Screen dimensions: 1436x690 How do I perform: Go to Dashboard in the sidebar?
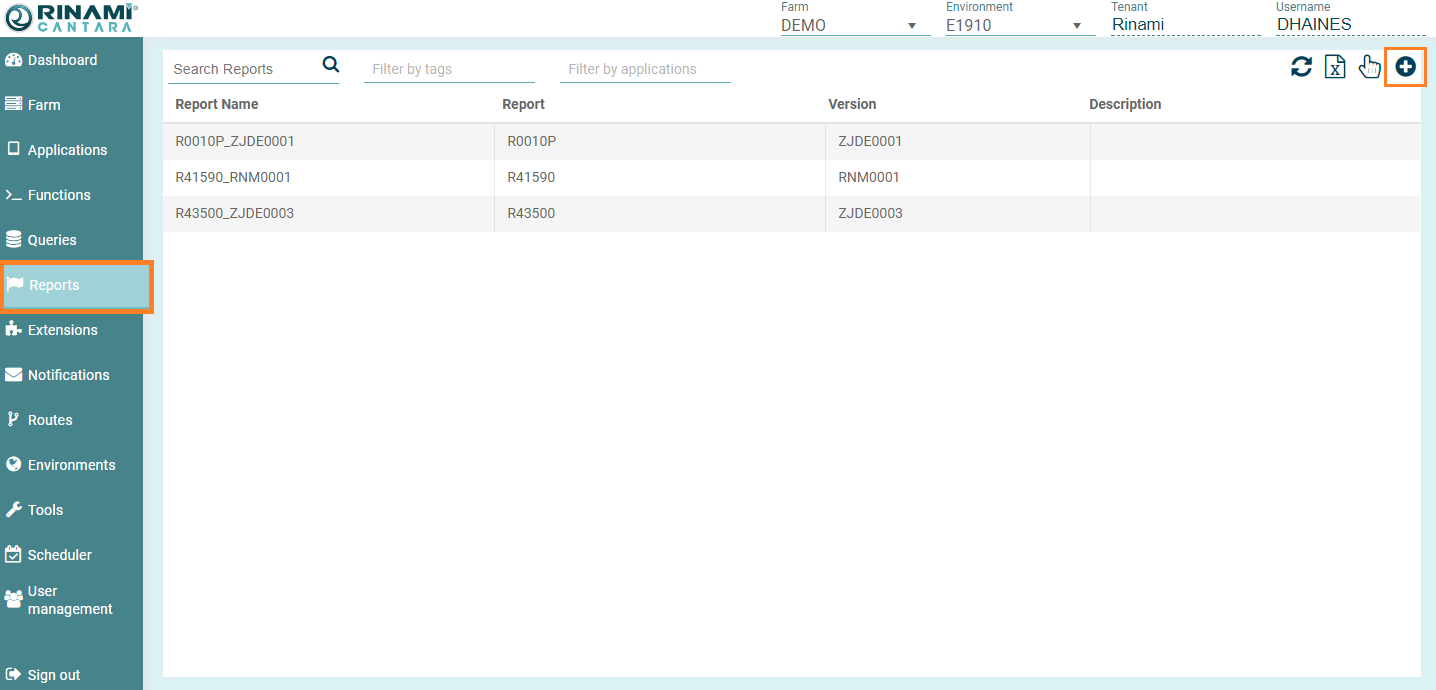62,60
